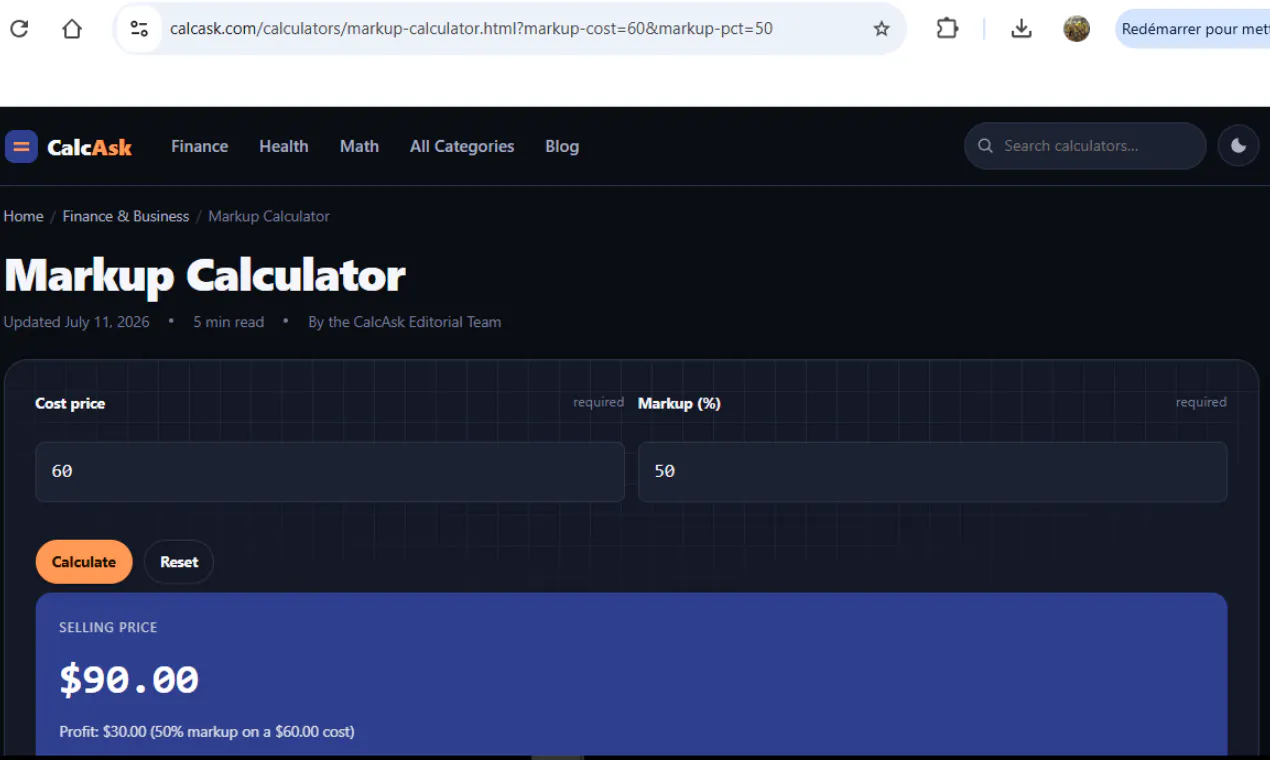The width and height of the screenshot is (1270, 760).
Task: Open the Health menu
Action: coord(283,146)
